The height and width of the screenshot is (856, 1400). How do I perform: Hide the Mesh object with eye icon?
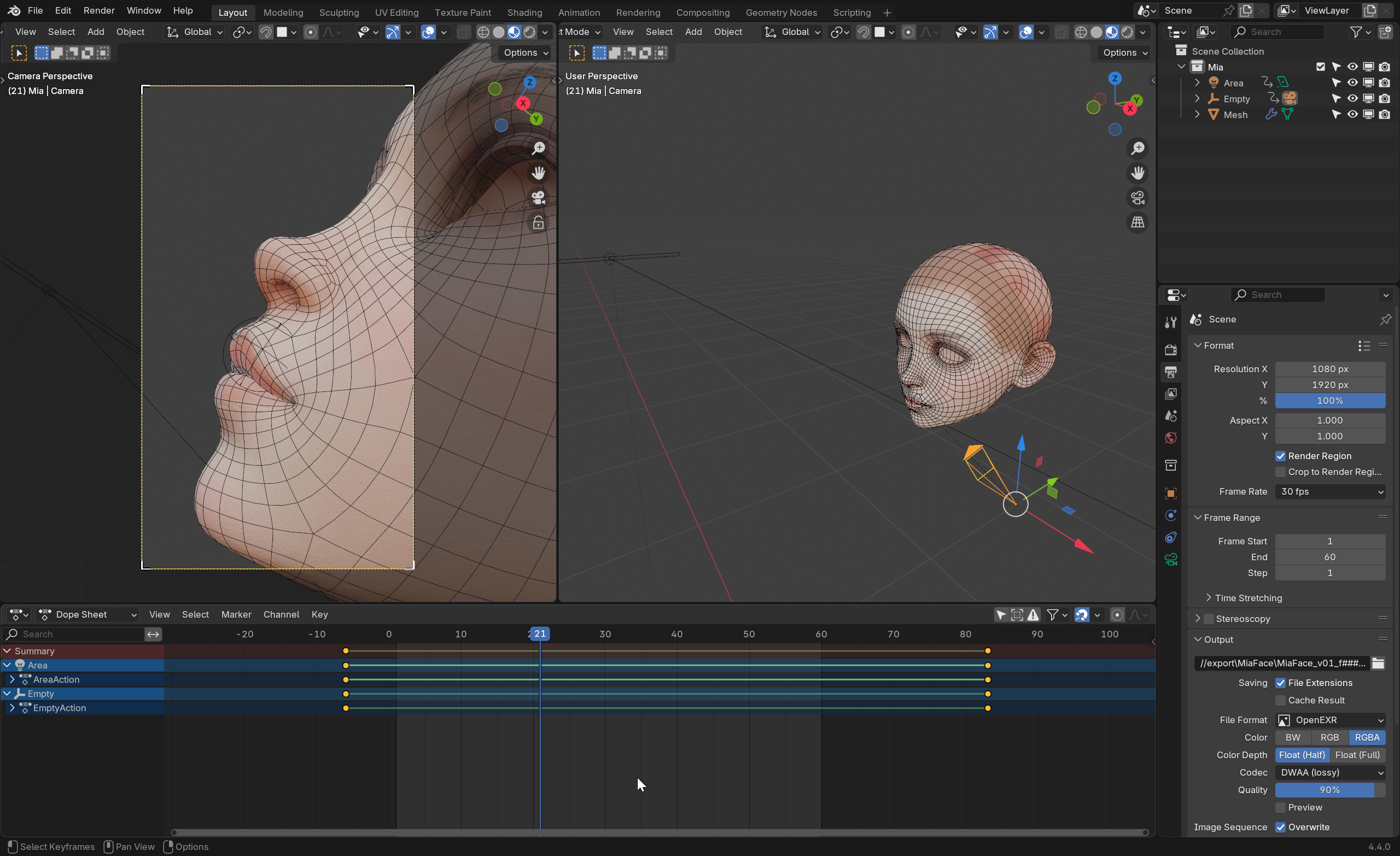point(1352,115)
